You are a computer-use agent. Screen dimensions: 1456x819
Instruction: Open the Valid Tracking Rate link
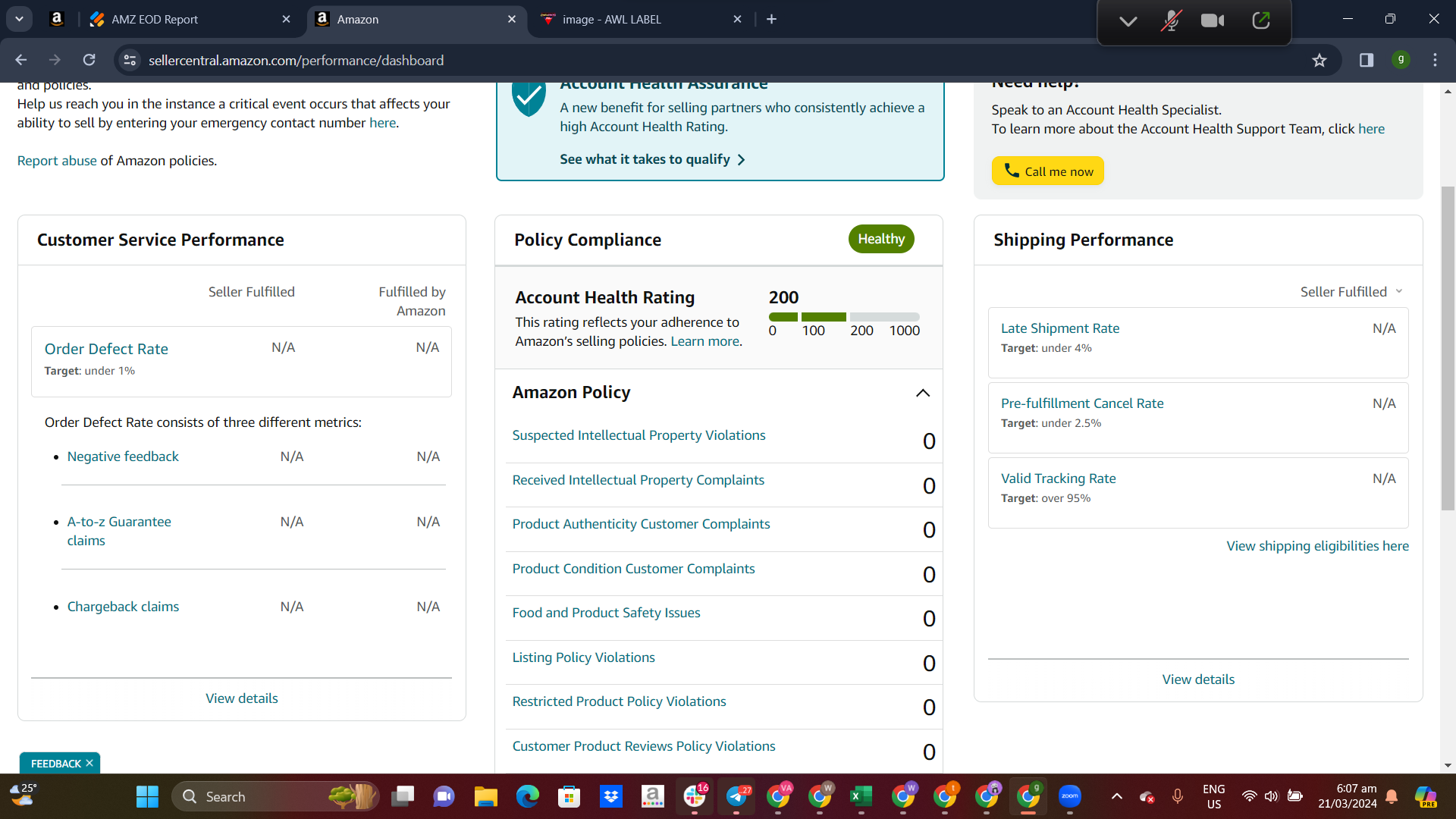pyautogui.click(x=1058, y=479)
